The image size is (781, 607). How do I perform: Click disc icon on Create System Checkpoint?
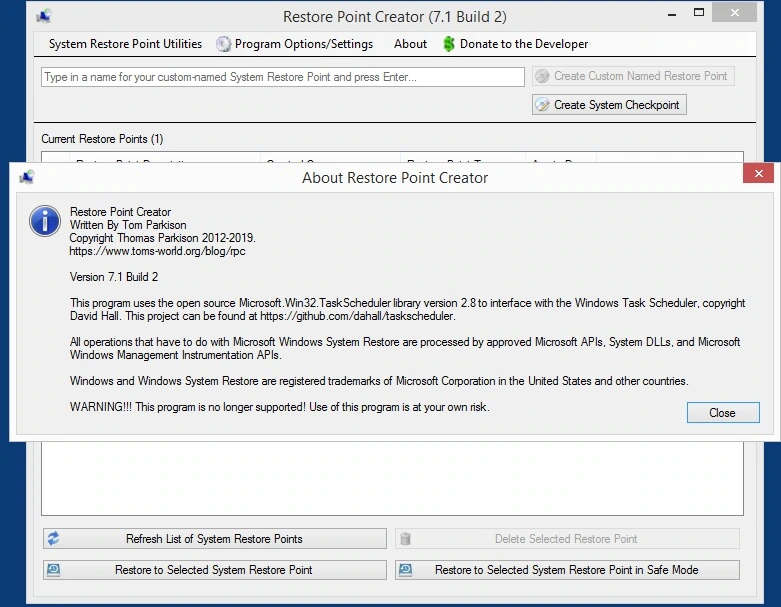pyautogui.click(x=542, y=105)
